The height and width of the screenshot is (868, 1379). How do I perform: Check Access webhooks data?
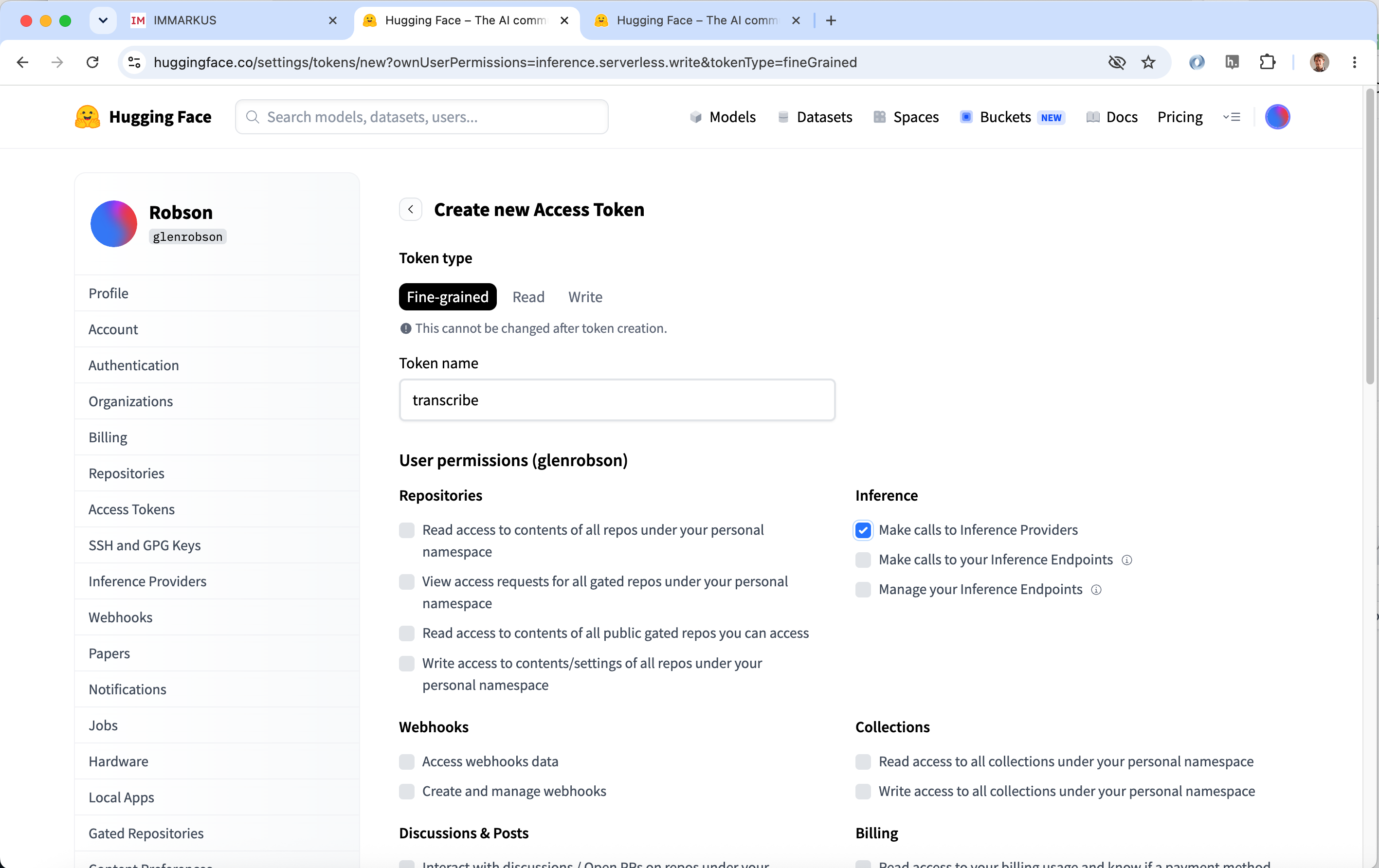tap(407, 761)
